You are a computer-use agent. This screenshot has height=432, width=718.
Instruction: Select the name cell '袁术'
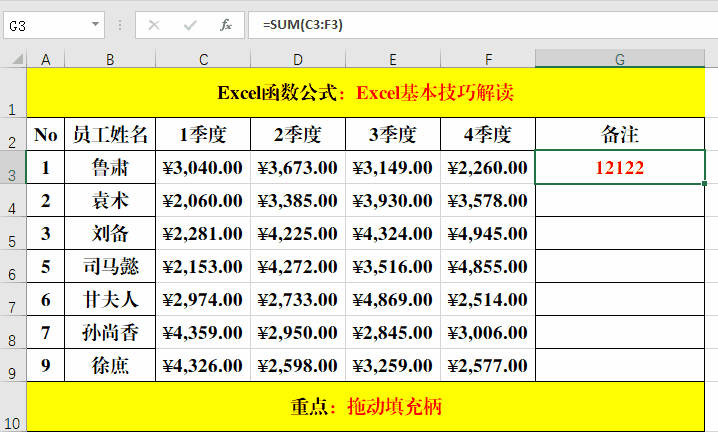coord(110,200)
